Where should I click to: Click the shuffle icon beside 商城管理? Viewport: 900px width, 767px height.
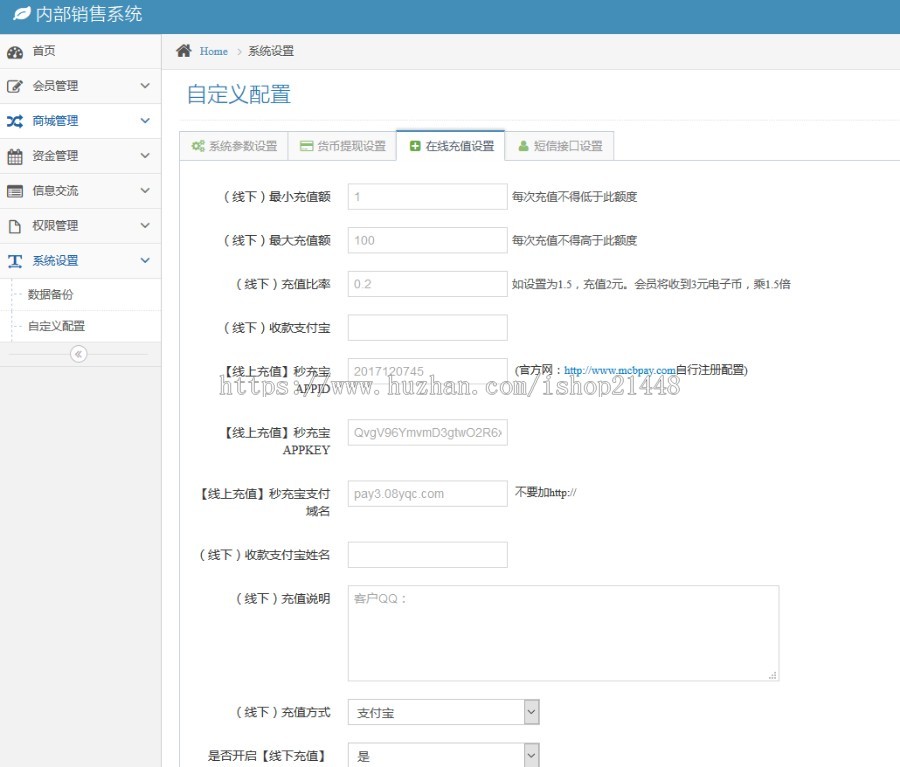pyautogui.click(x=15, y=122)
